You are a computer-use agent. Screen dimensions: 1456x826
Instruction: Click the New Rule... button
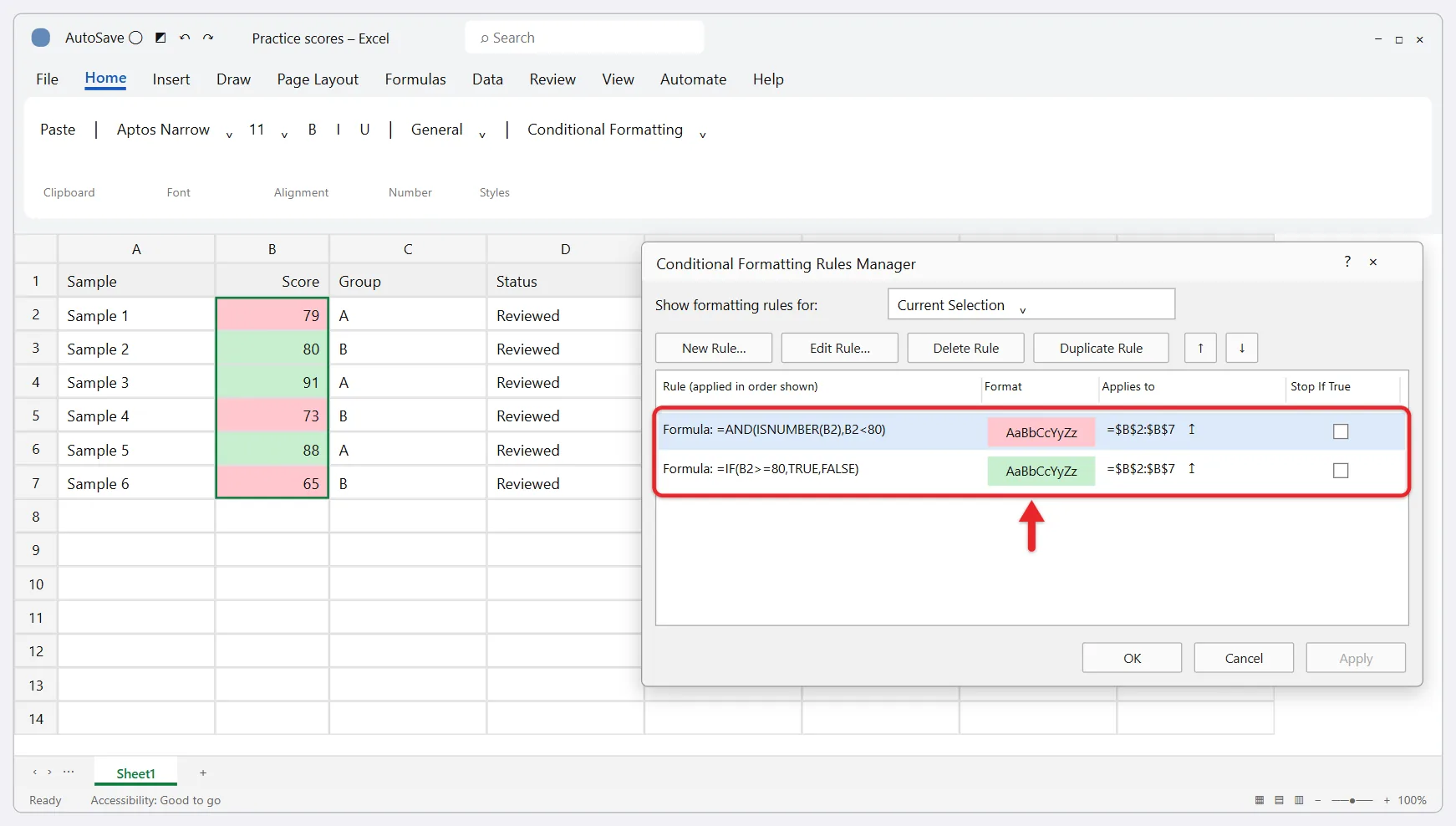[714, 348]
